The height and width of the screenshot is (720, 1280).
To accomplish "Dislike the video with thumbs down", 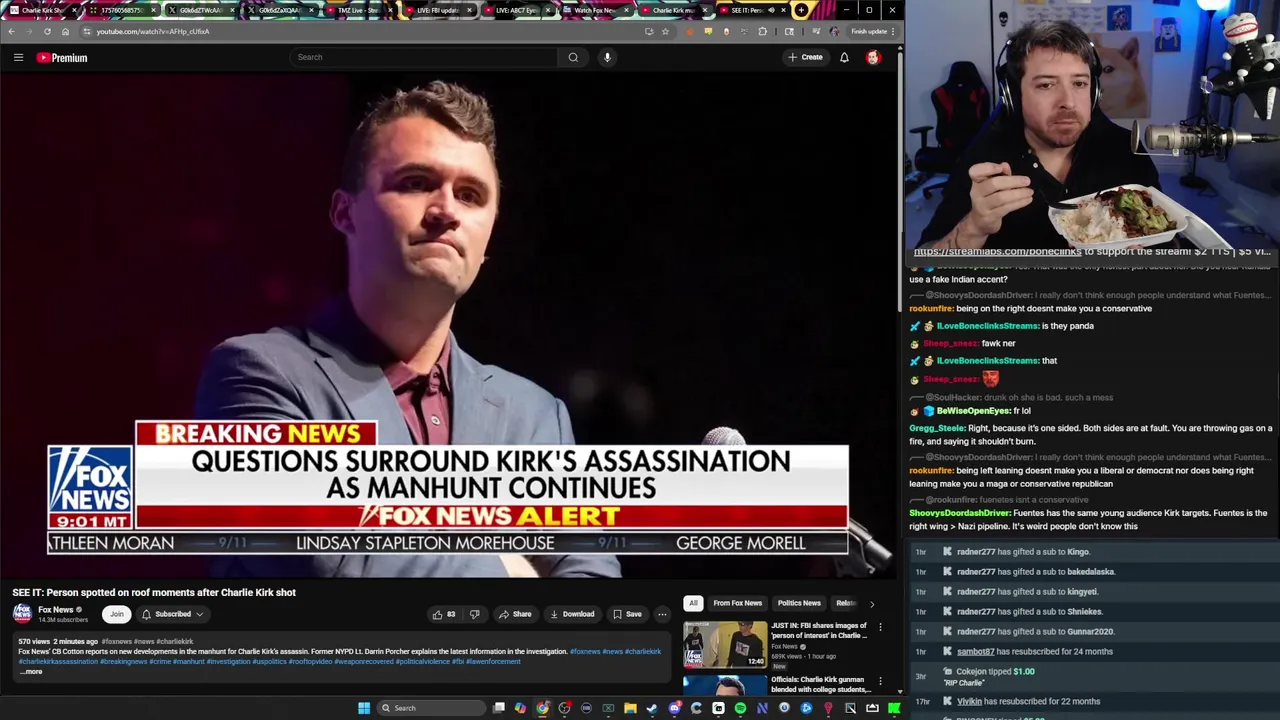I will pos(475,614).
